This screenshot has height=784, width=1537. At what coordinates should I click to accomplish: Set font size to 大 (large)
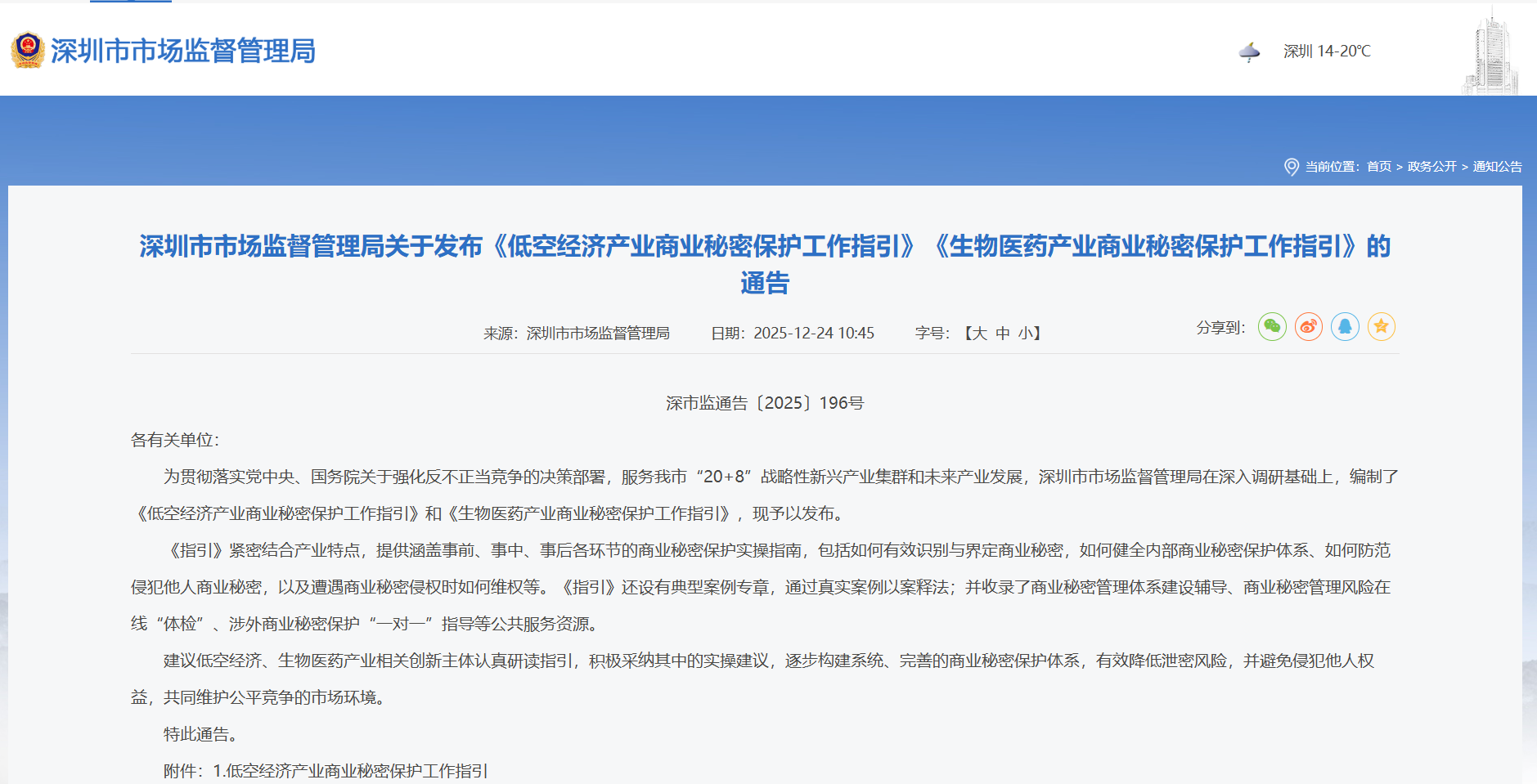(x=978, y=334)
